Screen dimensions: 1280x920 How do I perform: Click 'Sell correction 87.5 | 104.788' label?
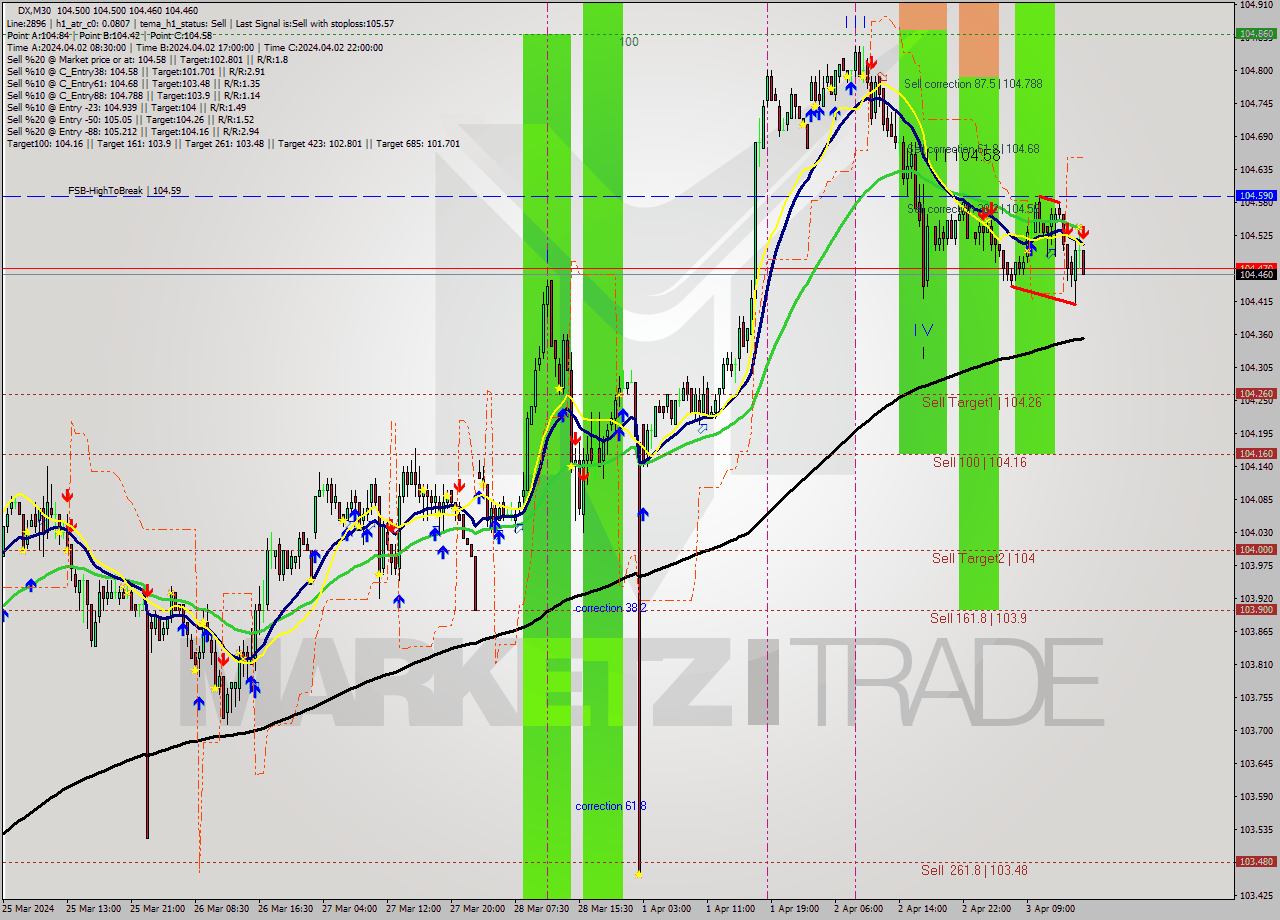coord(973,84)
